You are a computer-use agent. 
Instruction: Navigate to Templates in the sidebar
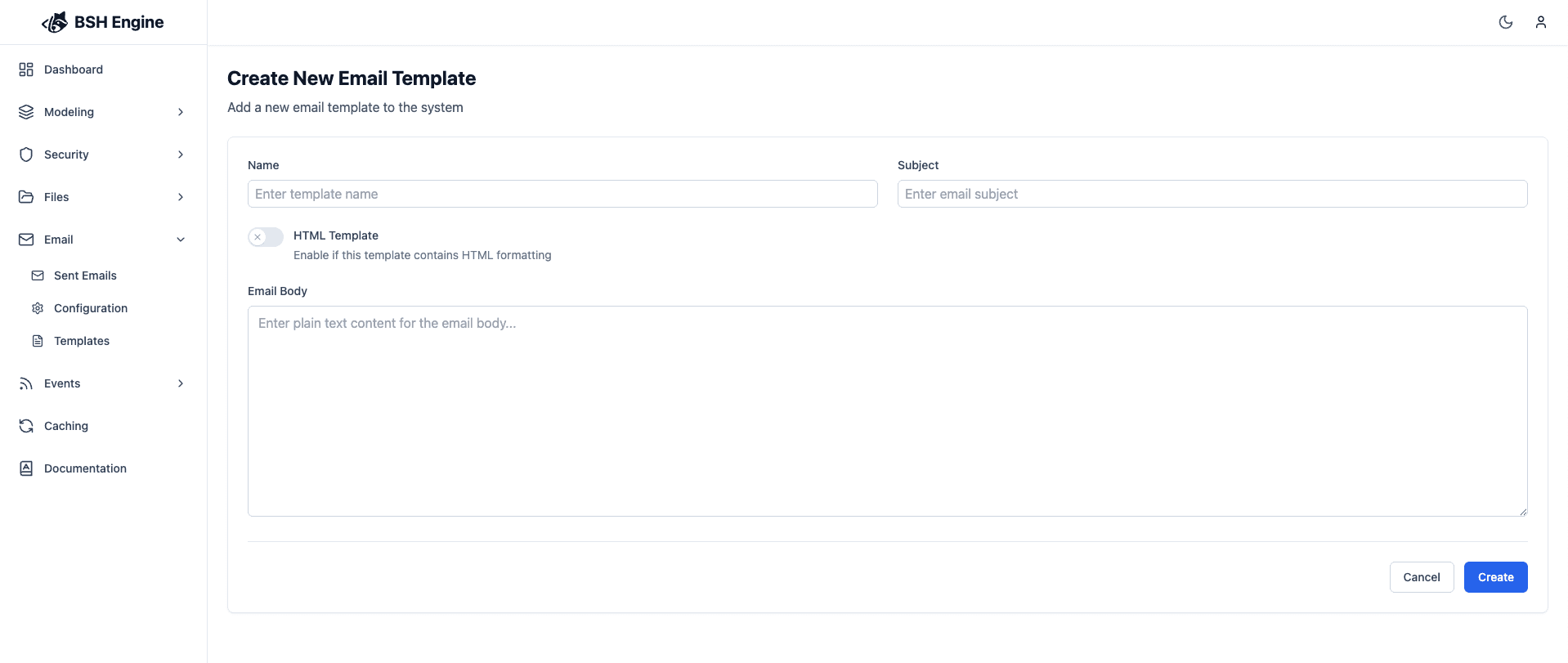click(x=82, y=341)
